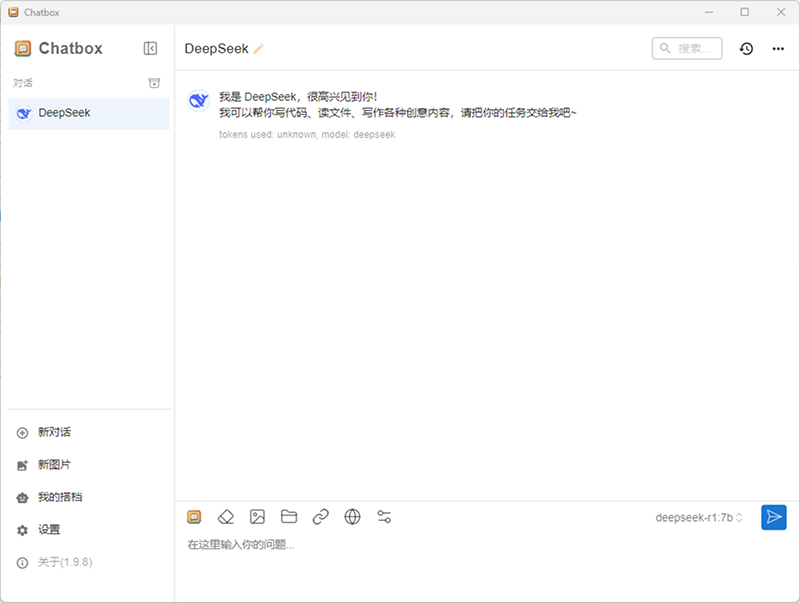The image size is (800, 603).
Task: Attach an image using the picture icon
Action: tap(257, 517)
